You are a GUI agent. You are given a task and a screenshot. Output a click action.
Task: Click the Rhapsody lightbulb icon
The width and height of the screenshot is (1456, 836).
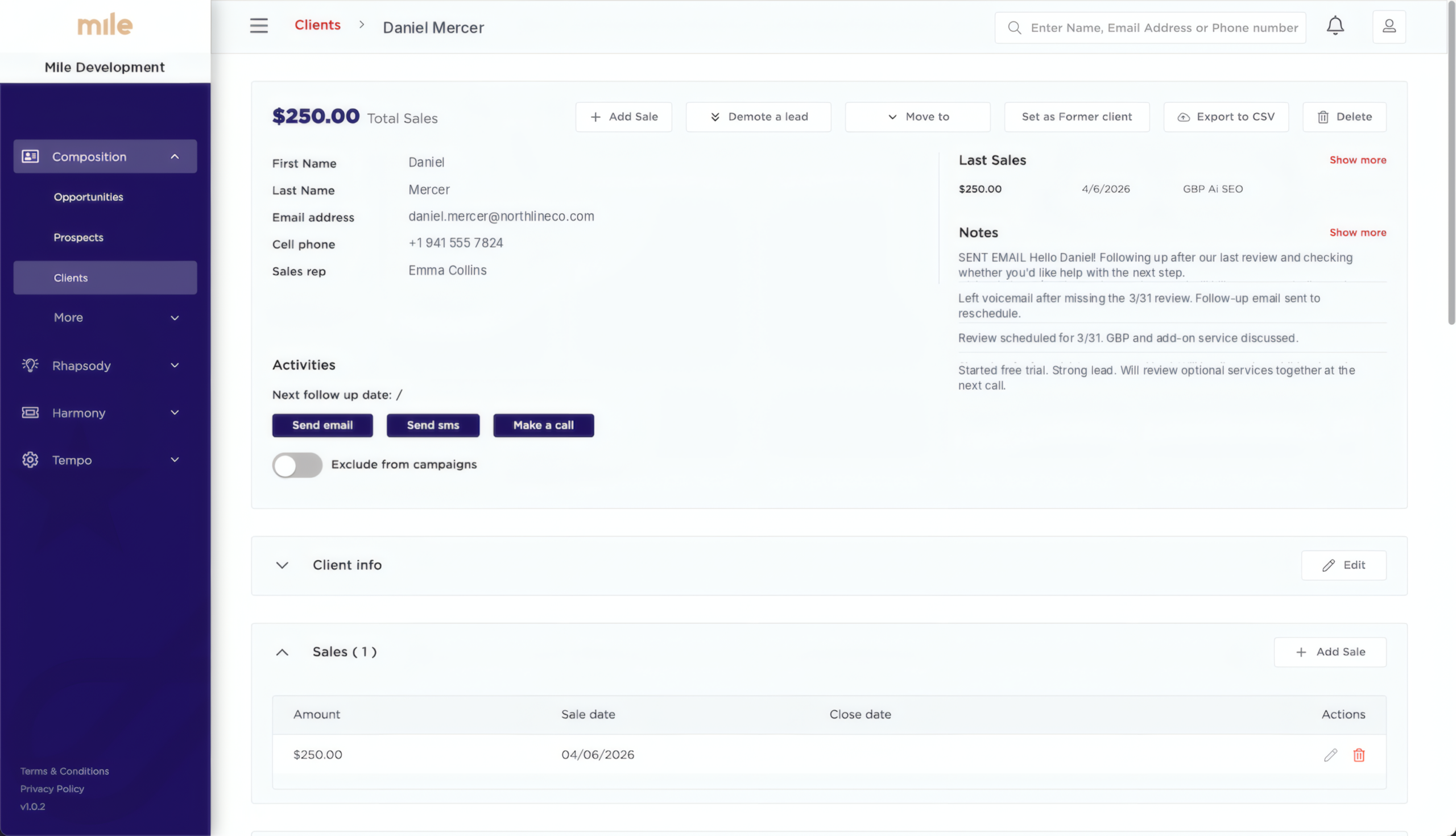29,365
